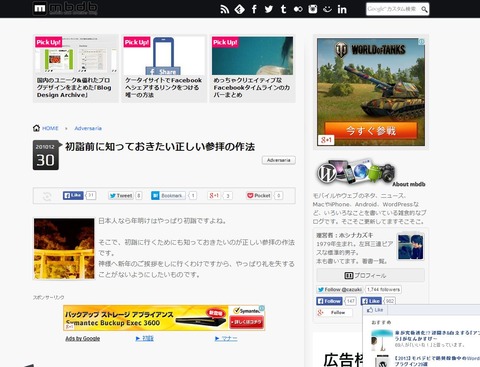Click the g+1 button in share bar
The width and height of the screenshot is (480, 367).
(214, 195)
